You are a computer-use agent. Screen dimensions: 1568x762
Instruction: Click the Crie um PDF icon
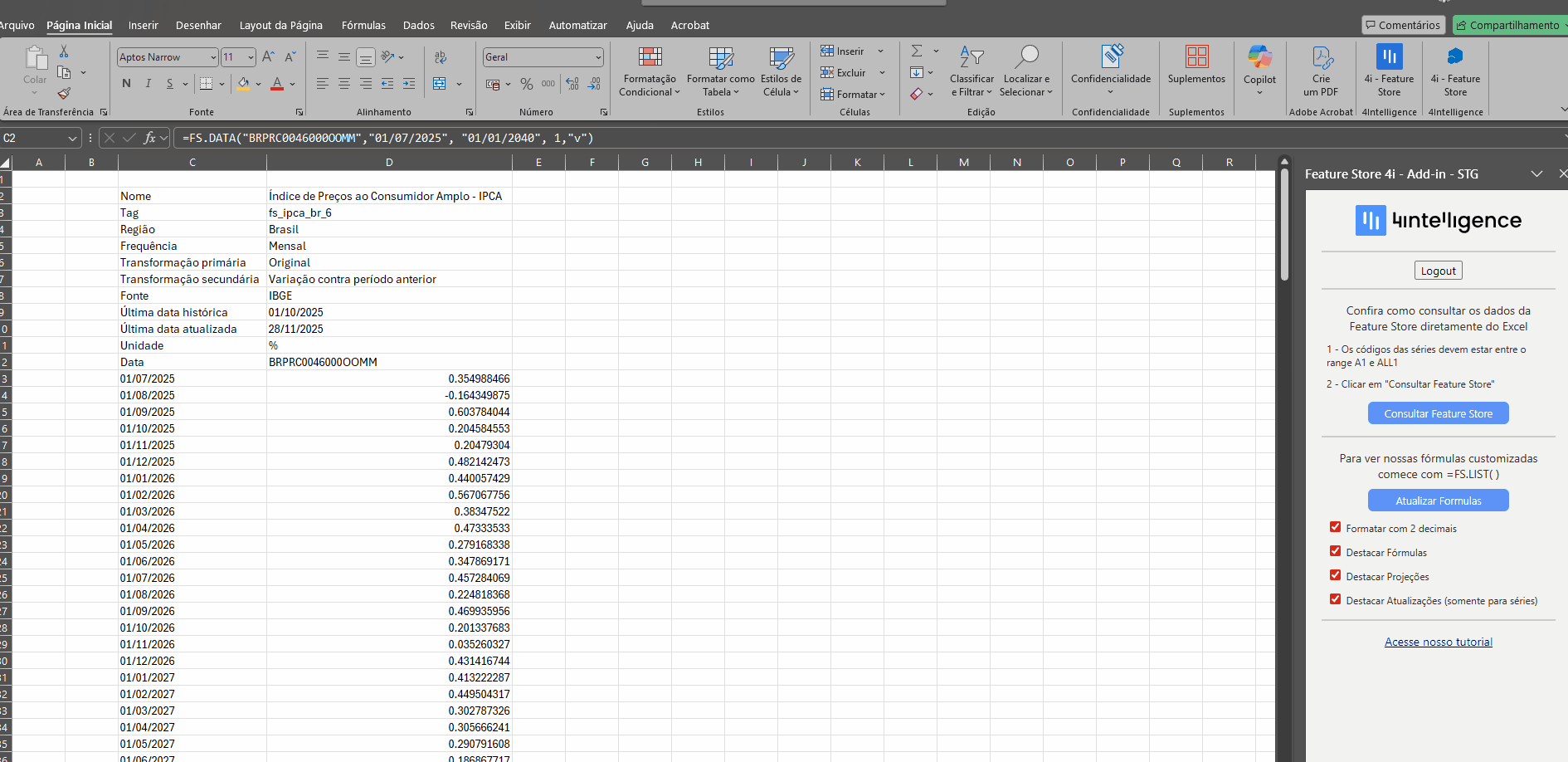coord(1321,58)
